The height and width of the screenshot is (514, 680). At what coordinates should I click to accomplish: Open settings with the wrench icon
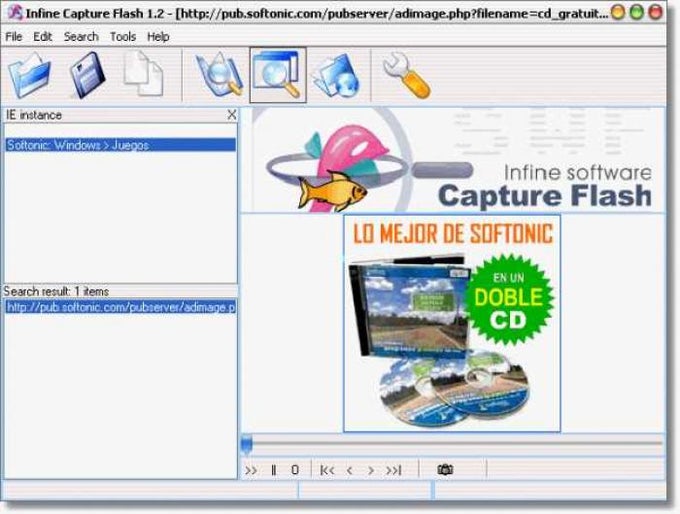[406, 75]
